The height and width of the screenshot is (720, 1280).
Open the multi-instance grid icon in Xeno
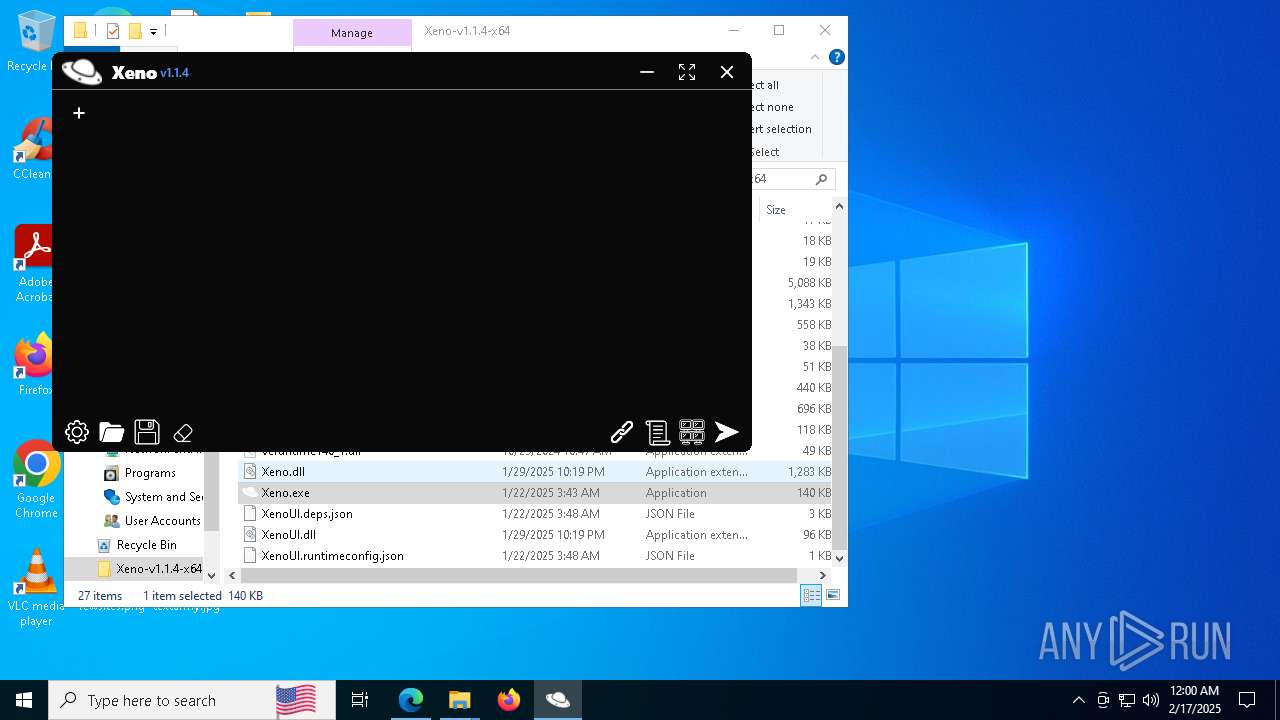(x=692, y=432)
